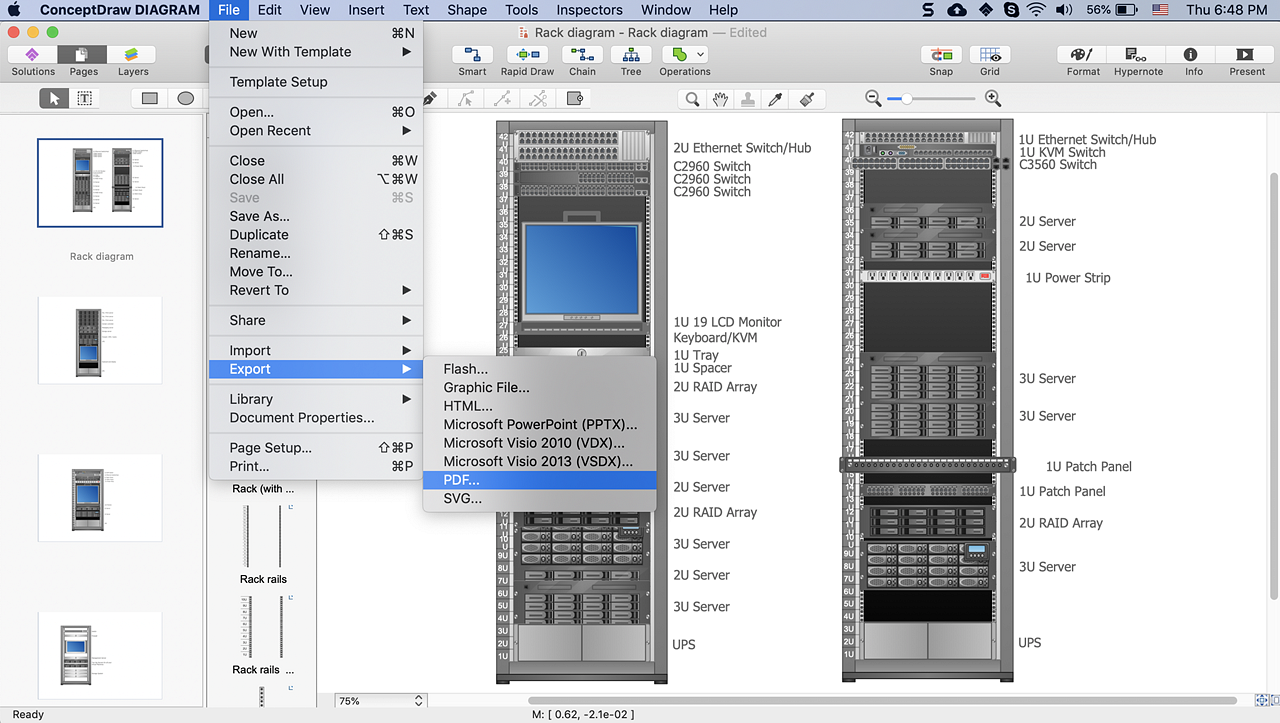The width and height of the screenshot is (1280, 723).
Task: Open the Solutions panel
Action: tap(33, 60)
